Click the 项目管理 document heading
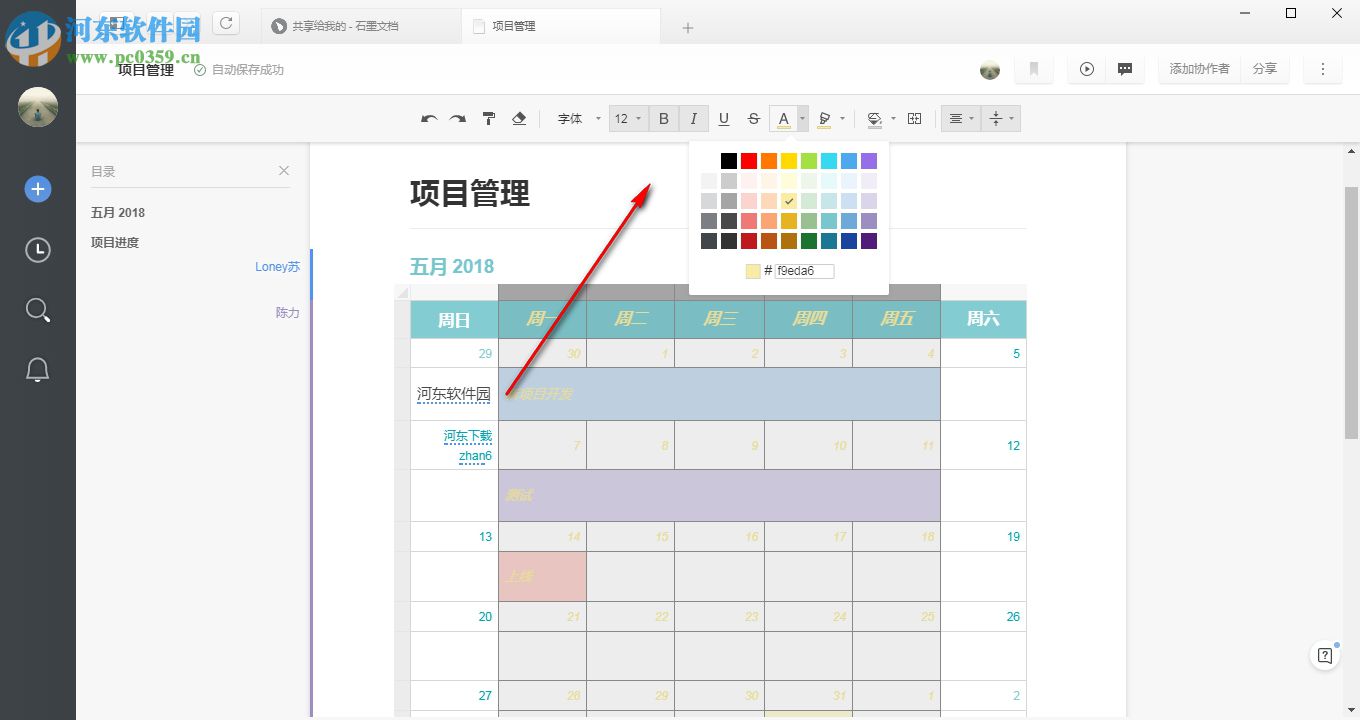The height and width of the screenshot is (720, 1360). click(470, 194)
